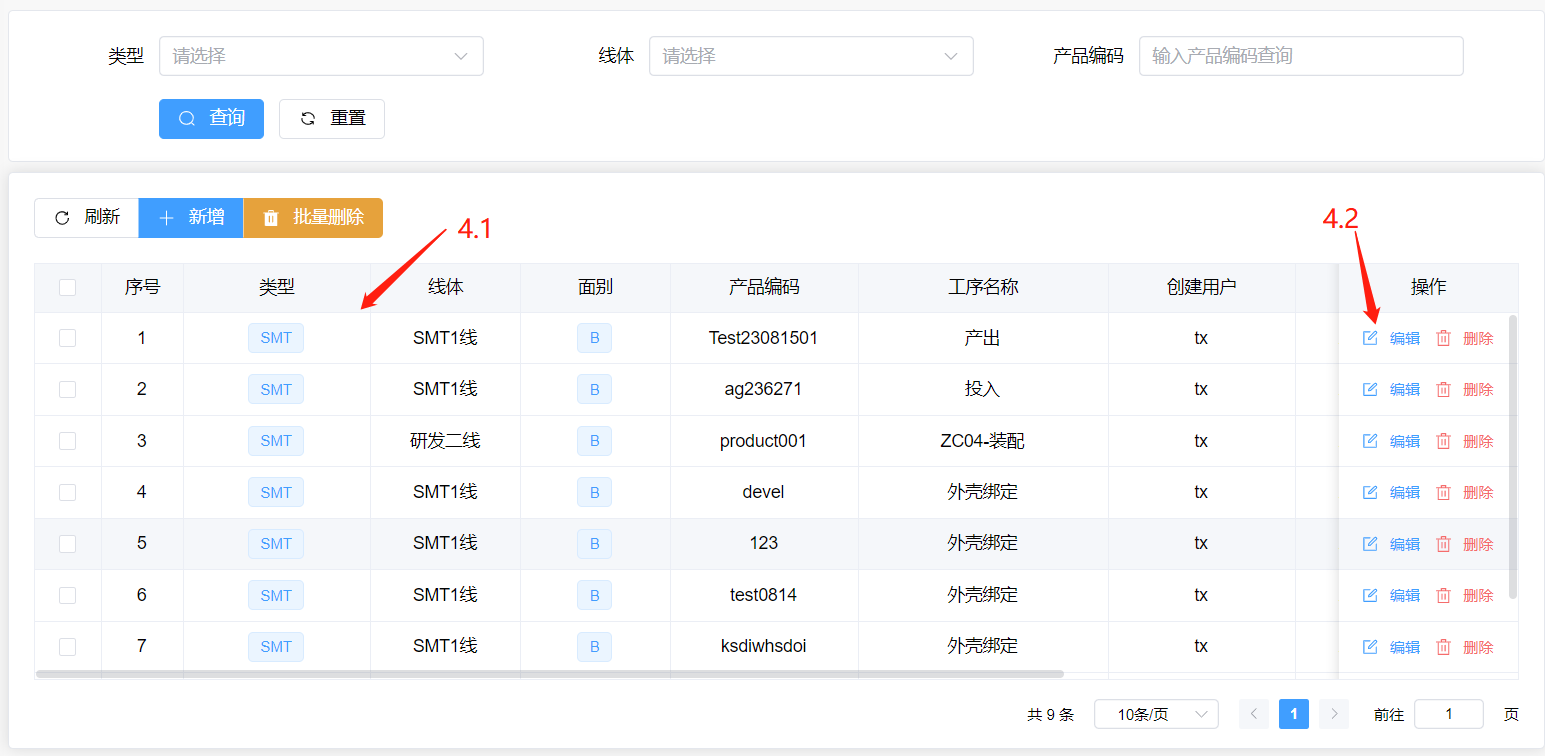Image resolution: width=1545 pixels, height=756 pixels.
Task: Click the trash icon for ksdiwhsdoi row
Action: (1443, 647)
